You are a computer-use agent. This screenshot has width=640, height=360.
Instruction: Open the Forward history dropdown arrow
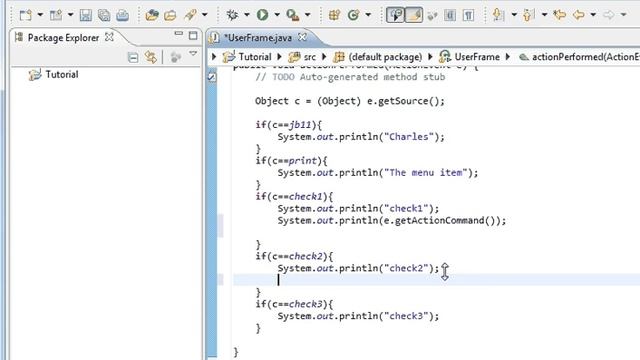623,15
